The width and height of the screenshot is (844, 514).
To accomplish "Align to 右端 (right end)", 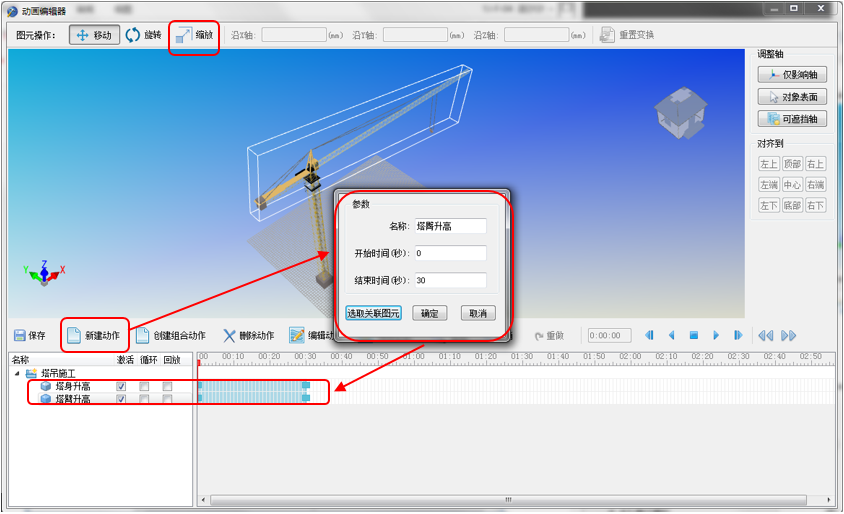I will [x=815, y=185].
